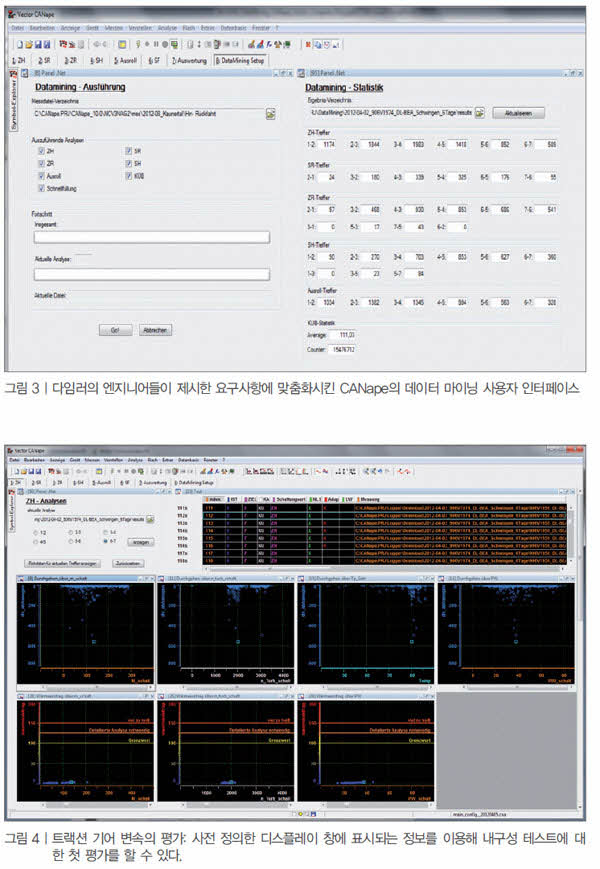
Task: Browse Messdatei-Verzeichnis folder icon
Action: (x=270, y=114)
